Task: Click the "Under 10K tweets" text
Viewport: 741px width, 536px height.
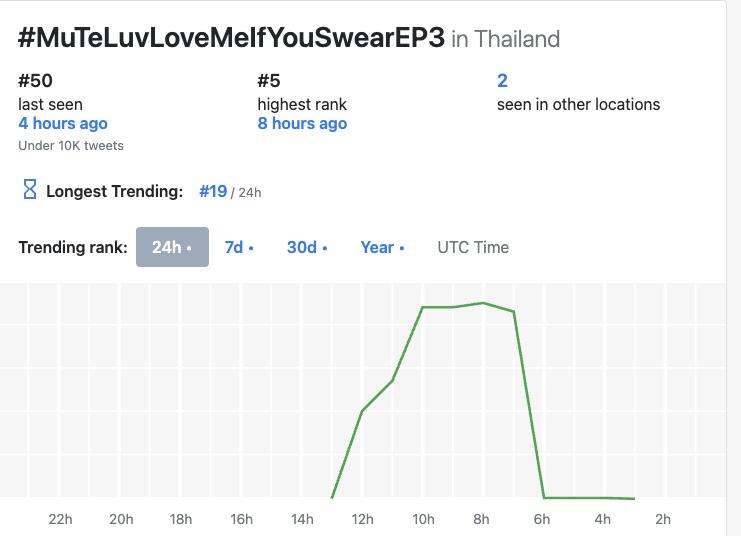Action: [x=71, y=146]
